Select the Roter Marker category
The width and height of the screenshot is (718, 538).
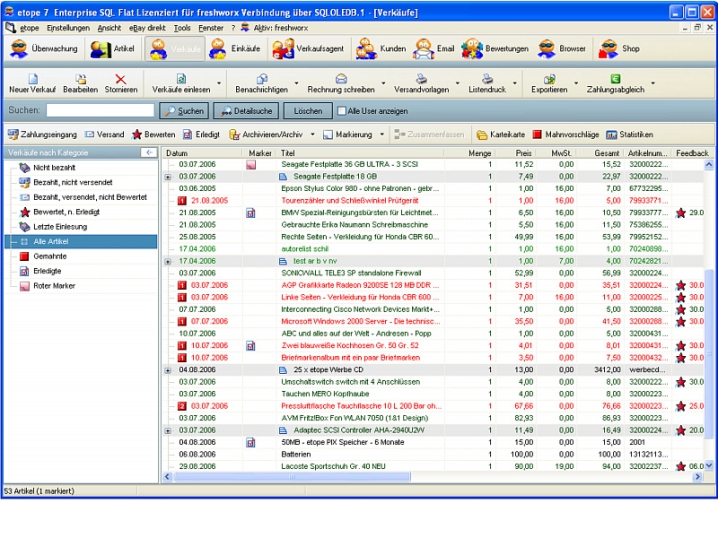(52, 285)
